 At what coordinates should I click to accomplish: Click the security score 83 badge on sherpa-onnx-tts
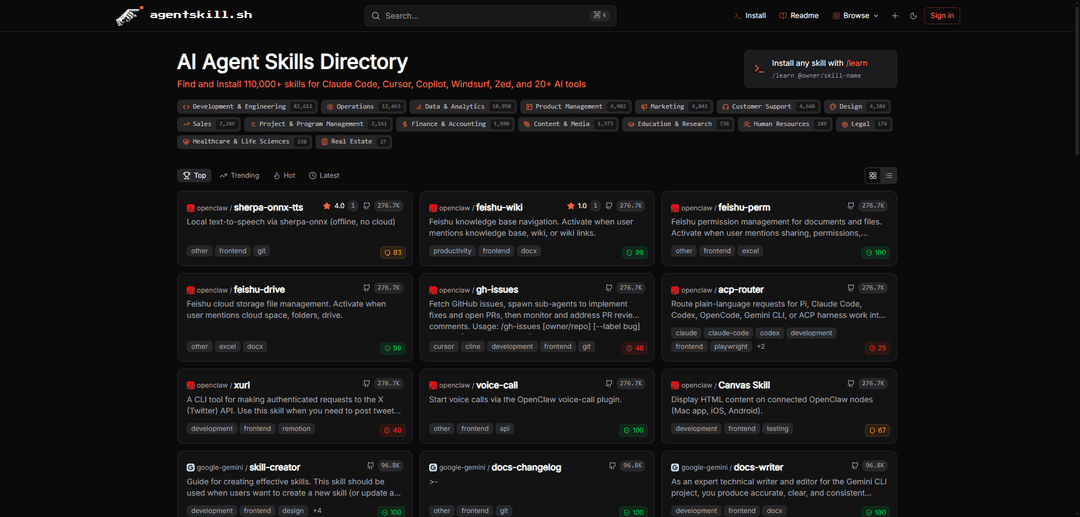coord(393,252)
